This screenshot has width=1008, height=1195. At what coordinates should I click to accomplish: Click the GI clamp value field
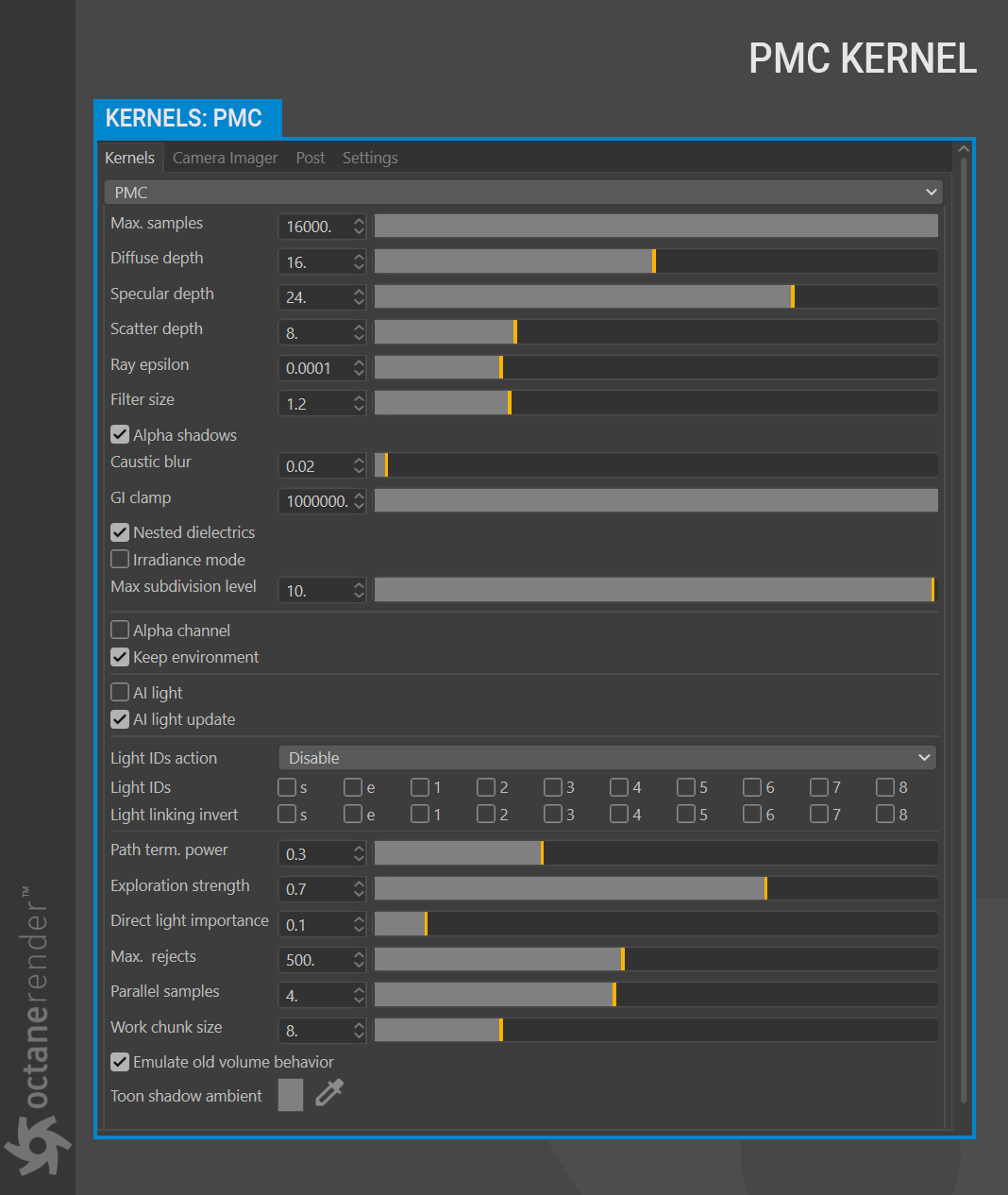(315, 501)
